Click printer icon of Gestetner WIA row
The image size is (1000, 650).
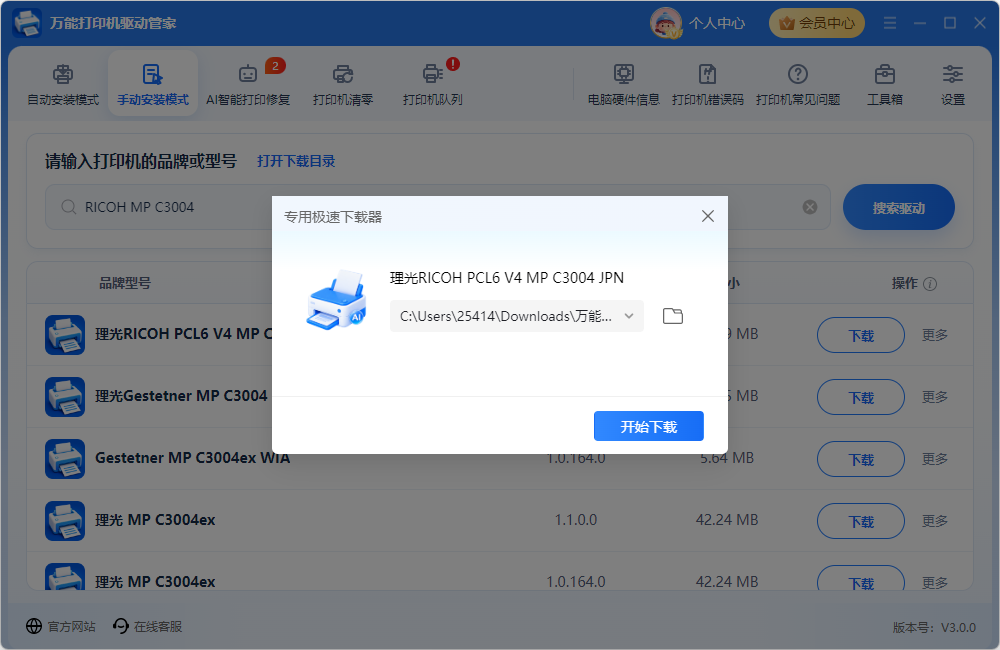[x=64, y=458]
